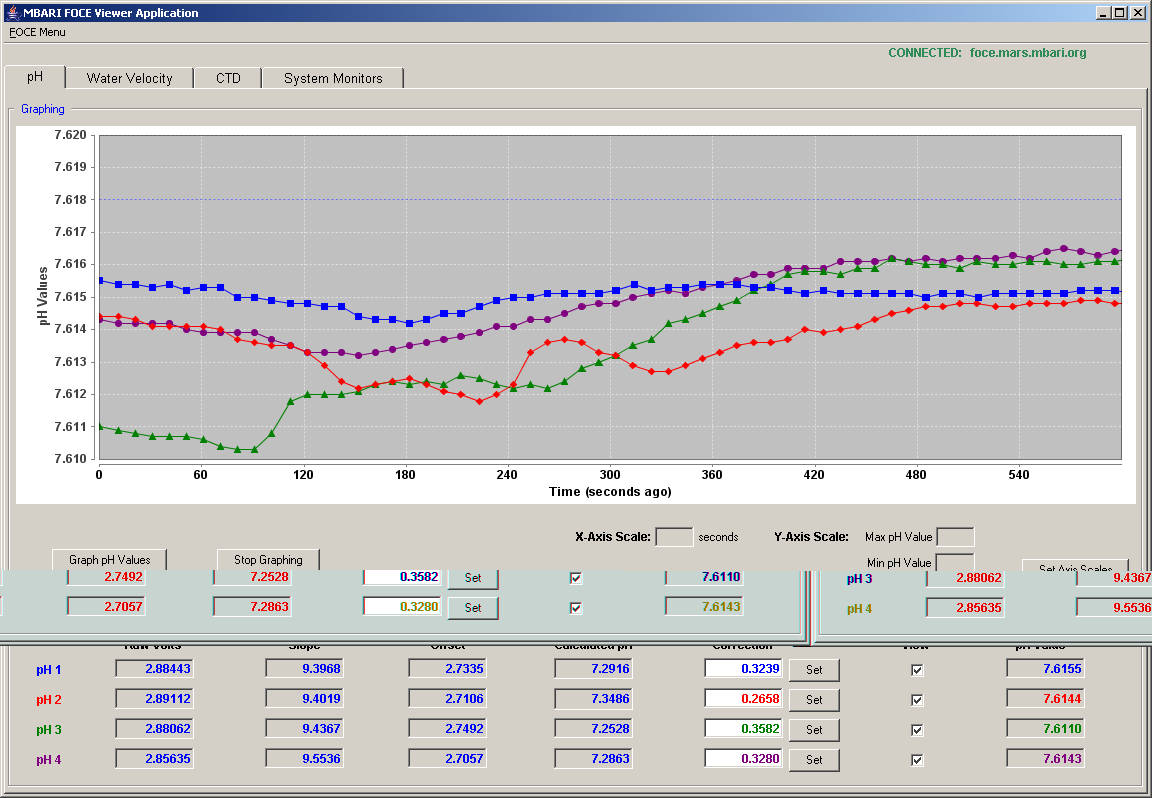
Task: Click the X-Axis Scale seconds field
Action: click(674, 536)
